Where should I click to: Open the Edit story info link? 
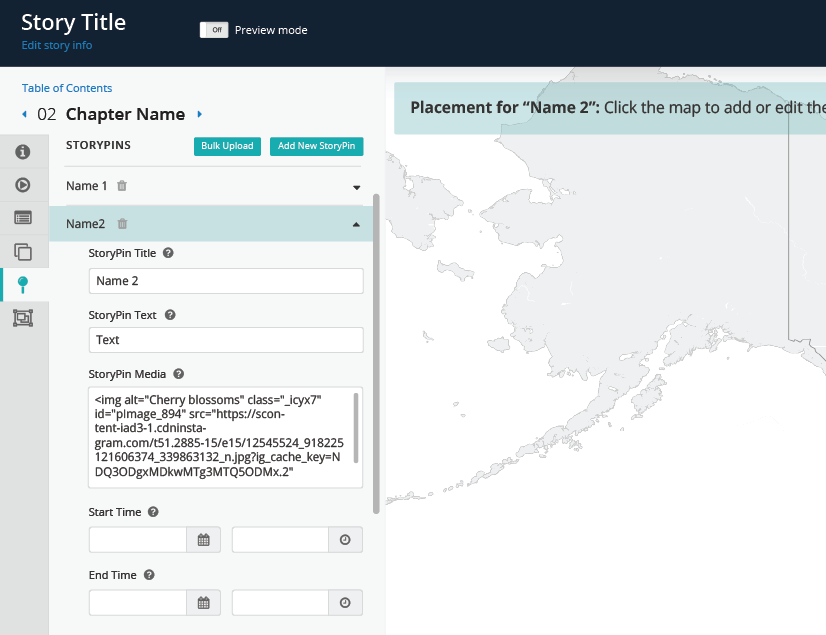tap(57, 45)
